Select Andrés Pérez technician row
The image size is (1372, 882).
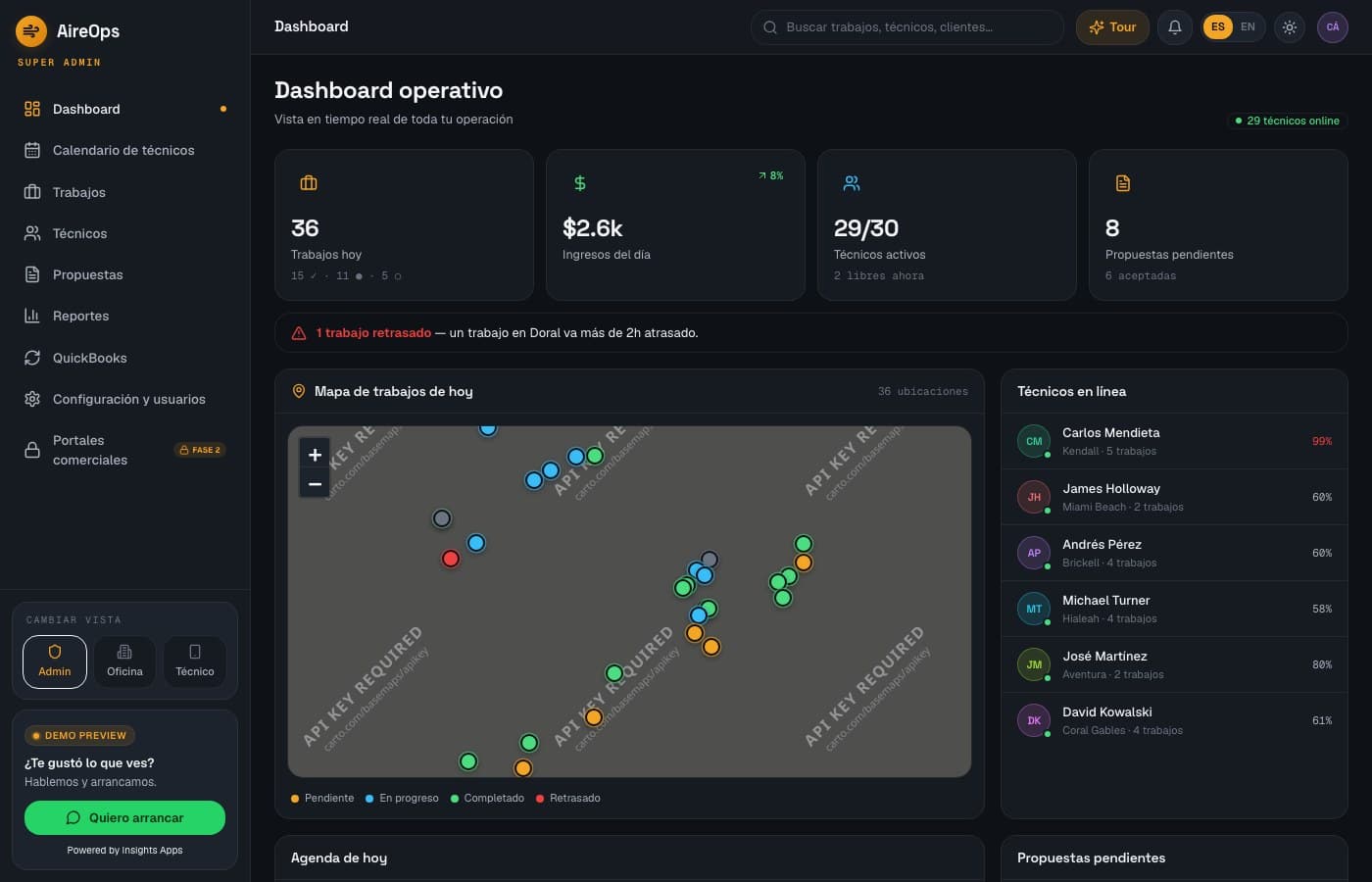coord(1174,553)
